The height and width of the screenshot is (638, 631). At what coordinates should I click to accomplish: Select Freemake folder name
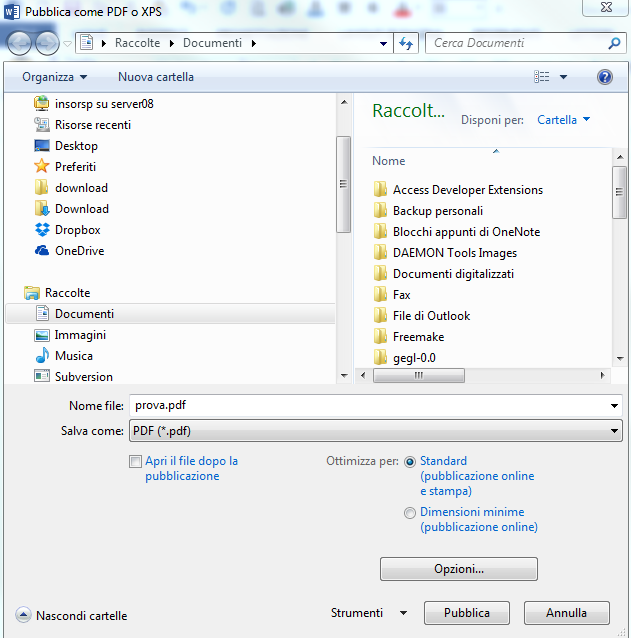(418, 337)
